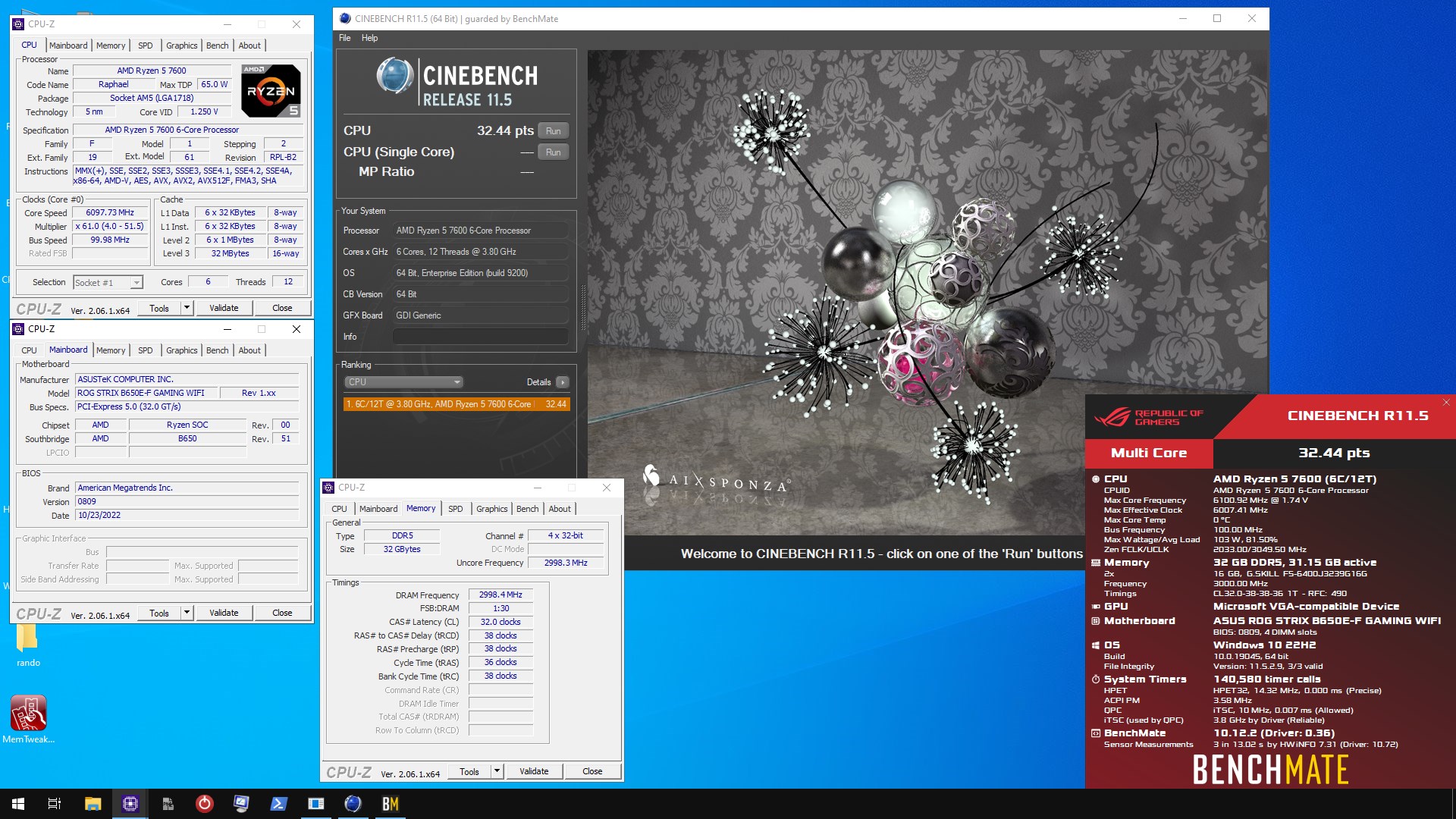Open the Ranking CPU dropdown in Cinebench
The width and height of the screenshot is (1456, 819).
click(403, 382)
